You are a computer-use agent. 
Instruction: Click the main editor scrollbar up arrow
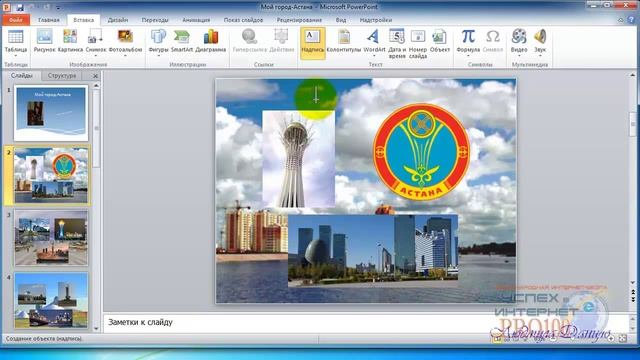[x=633, y=76]
